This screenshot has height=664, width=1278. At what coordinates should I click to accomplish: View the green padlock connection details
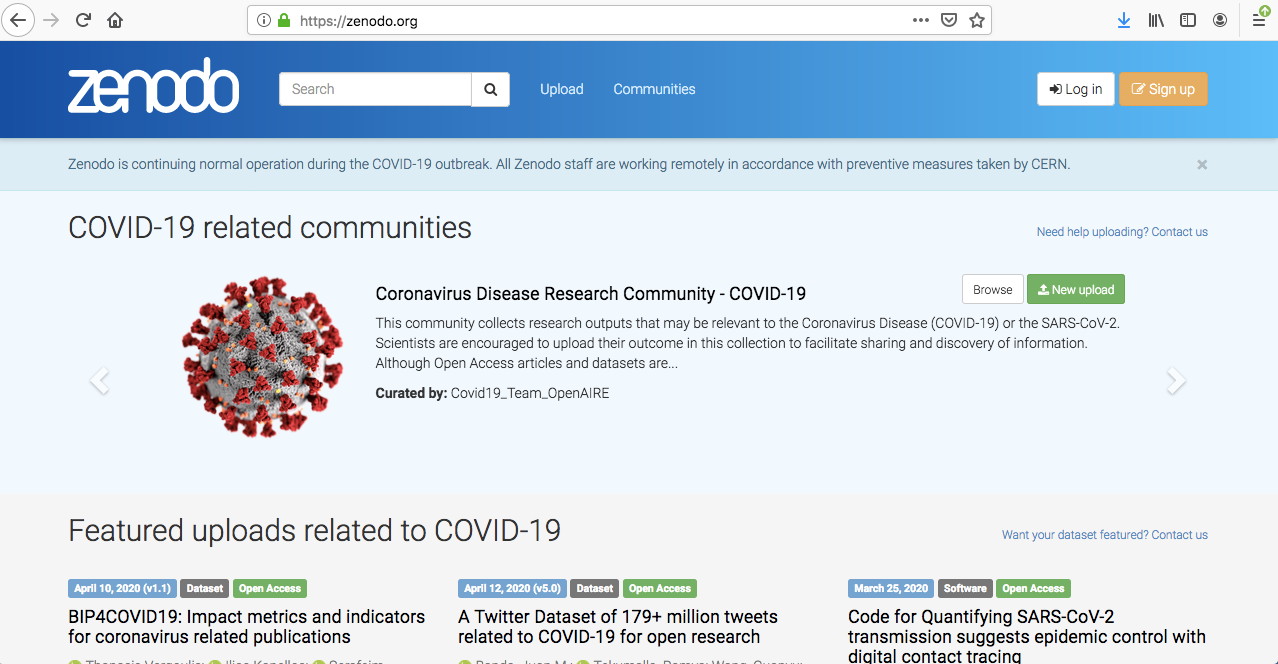[284, 20]
